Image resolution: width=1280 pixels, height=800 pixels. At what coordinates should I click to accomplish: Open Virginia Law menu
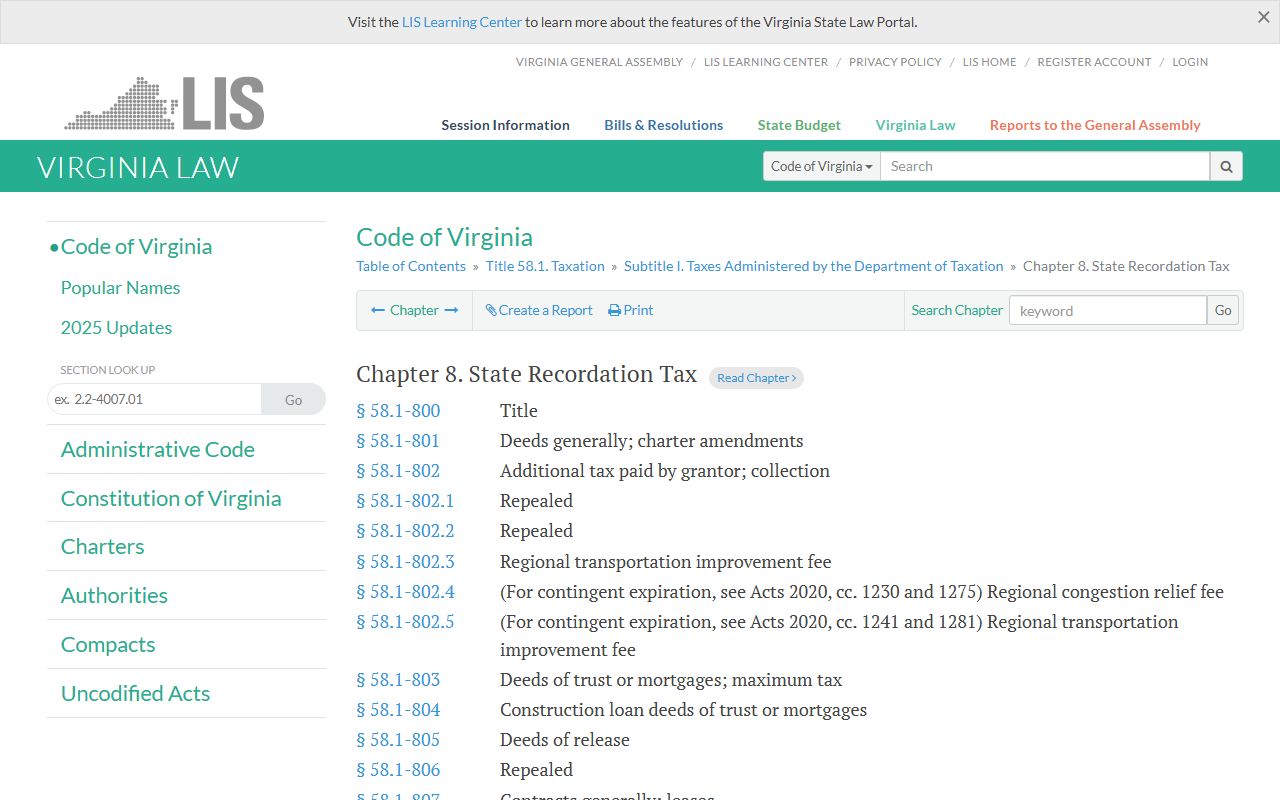coord(915,125)
